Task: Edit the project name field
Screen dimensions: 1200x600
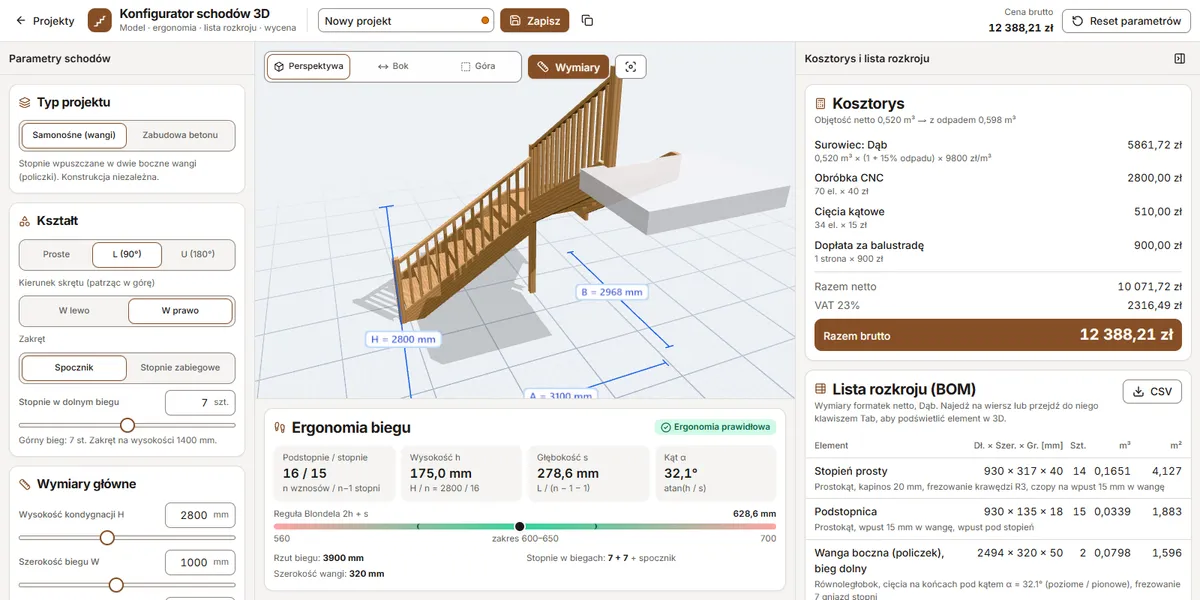Action: click(406, 20)
